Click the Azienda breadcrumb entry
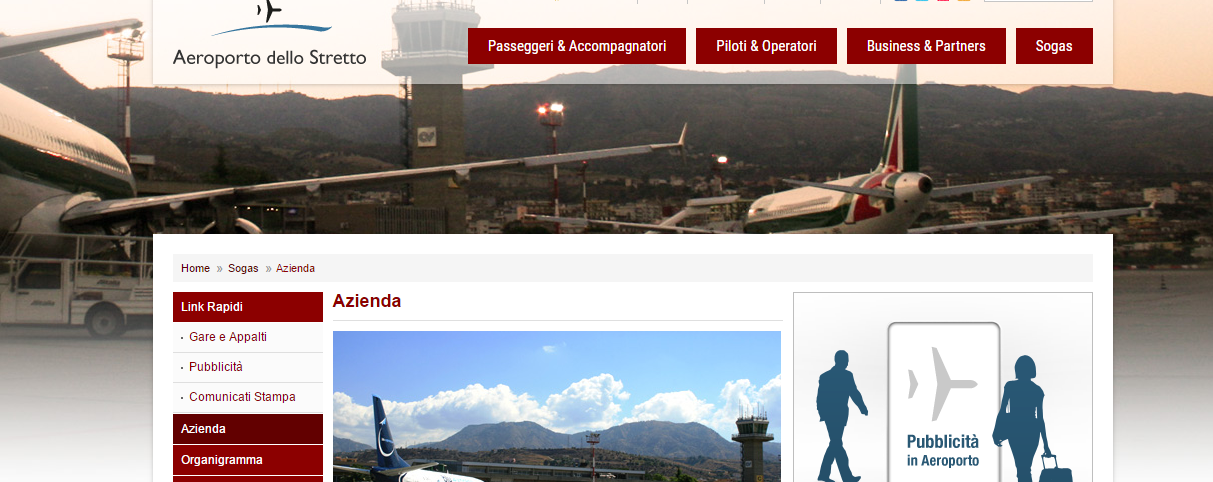 tap(296, 268)
